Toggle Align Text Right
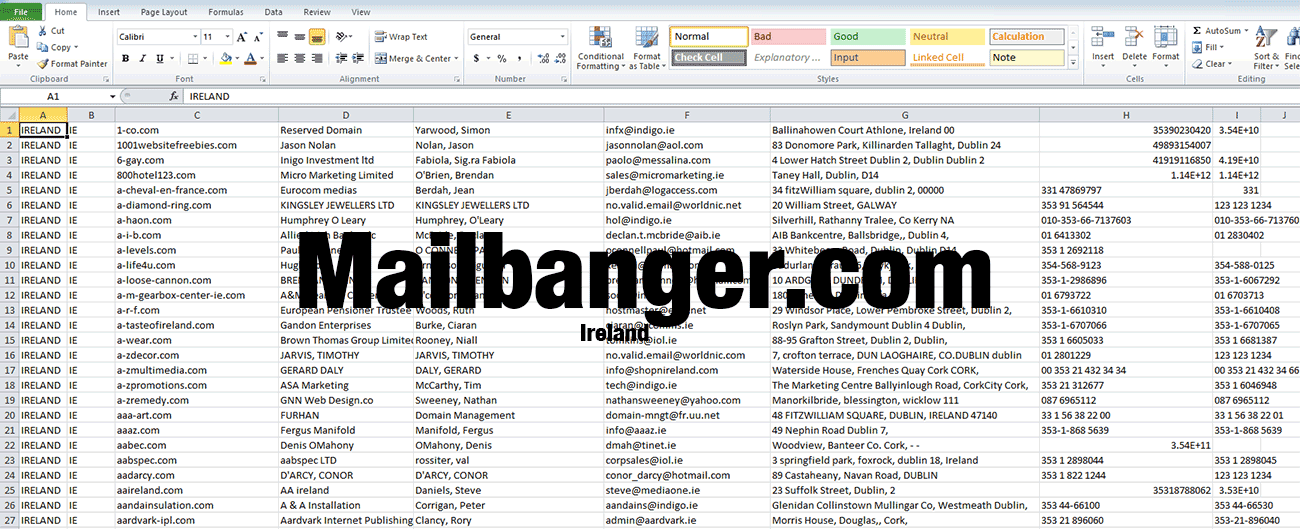This screenshot has width=1300, height=529. [317, 59]
